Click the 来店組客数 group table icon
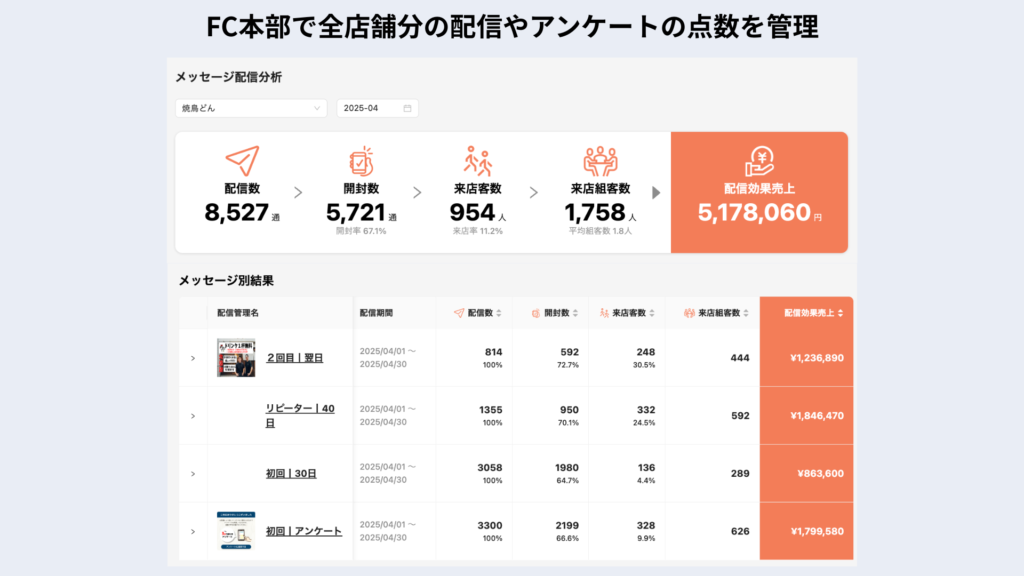This screenshot has height=576, width=1024. pos(600,161)
